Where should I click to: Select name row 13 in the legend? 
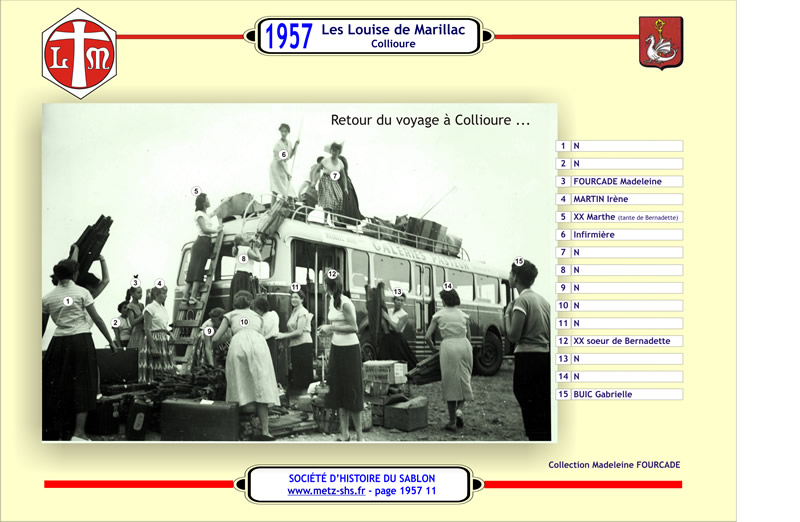pyautogui.click(x=619, y=359)
